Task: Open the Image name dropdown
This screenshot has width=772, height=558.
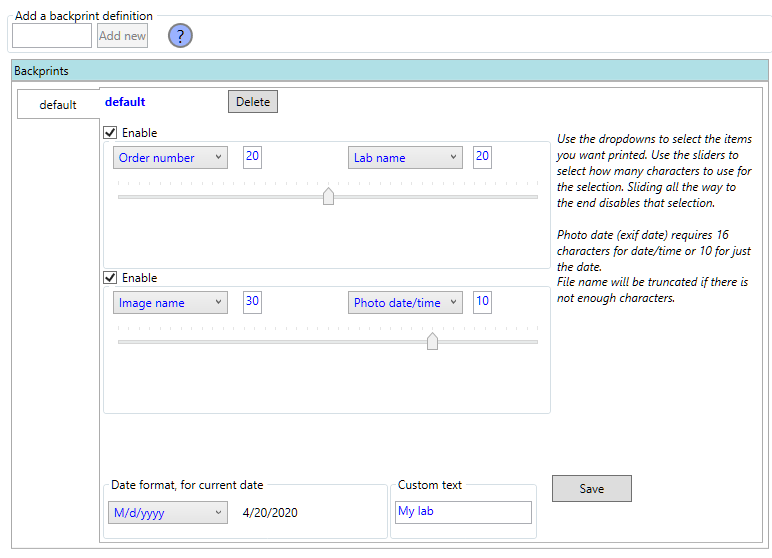Action: click(170, 303)
